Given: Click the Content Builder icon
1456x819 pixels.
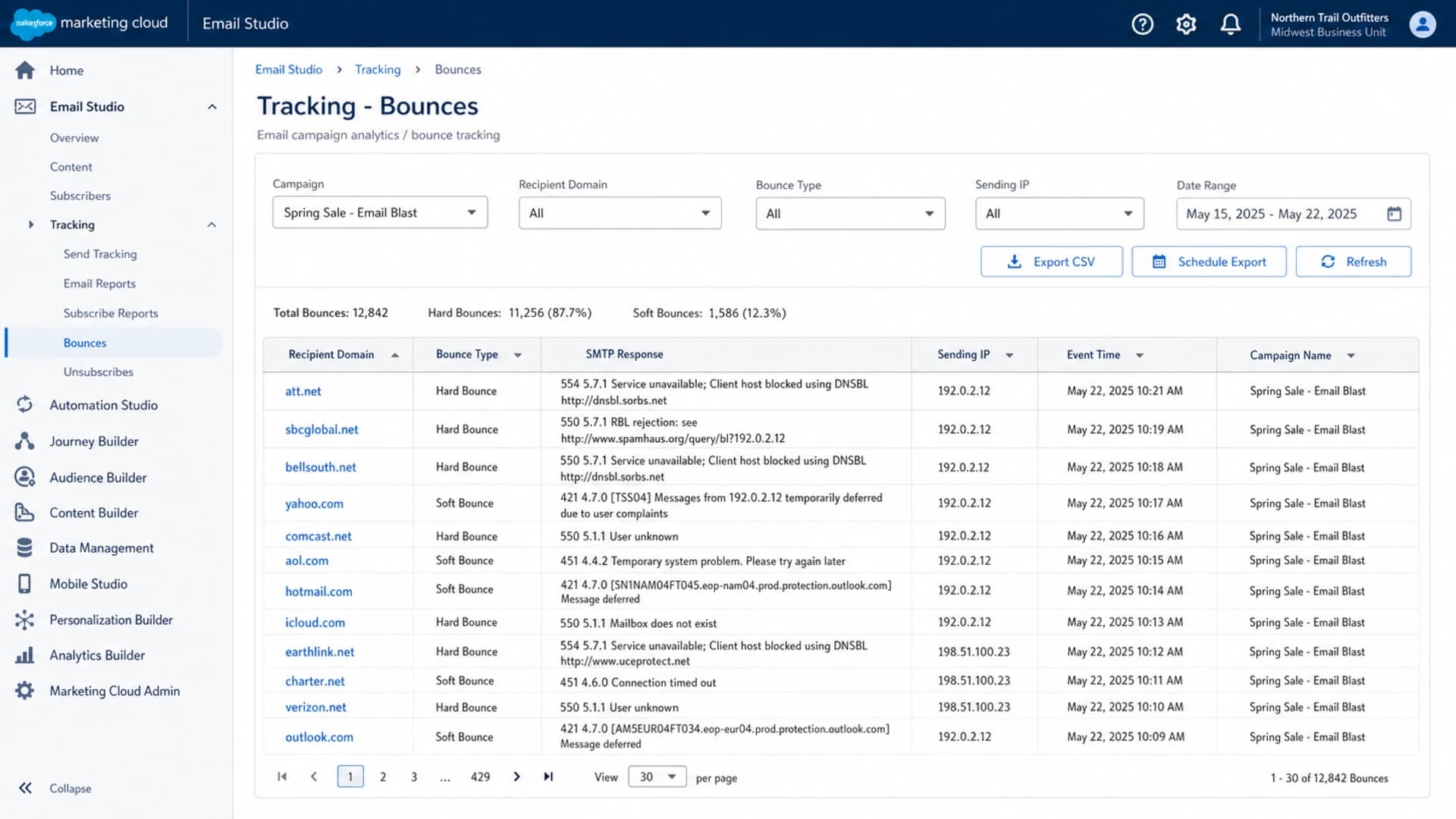Looking at the screenshot, I should pos(25,513).
